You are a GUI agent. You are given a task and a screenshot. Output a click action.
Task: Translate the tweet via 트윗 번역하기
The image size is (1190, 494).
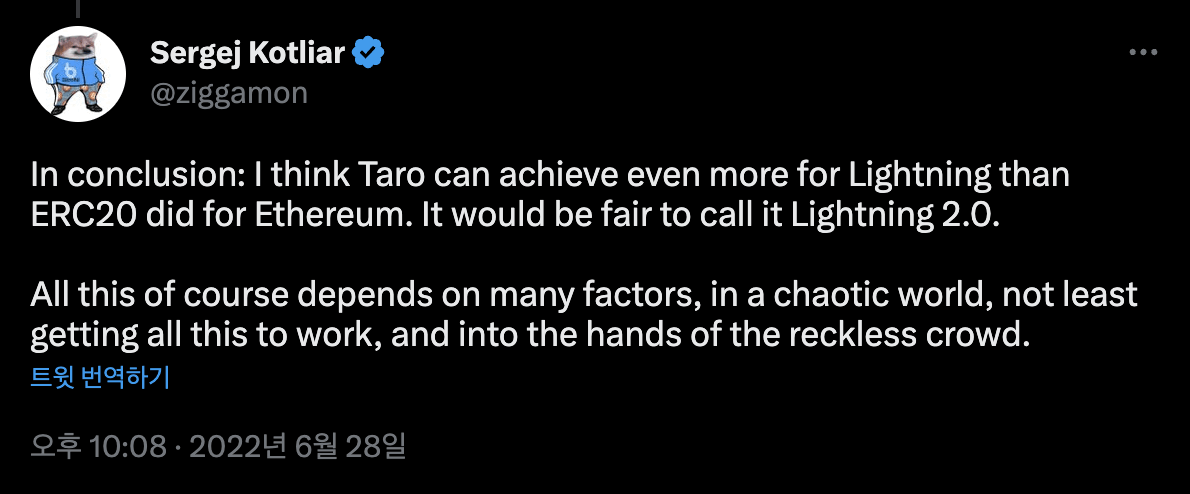point(99,378)
